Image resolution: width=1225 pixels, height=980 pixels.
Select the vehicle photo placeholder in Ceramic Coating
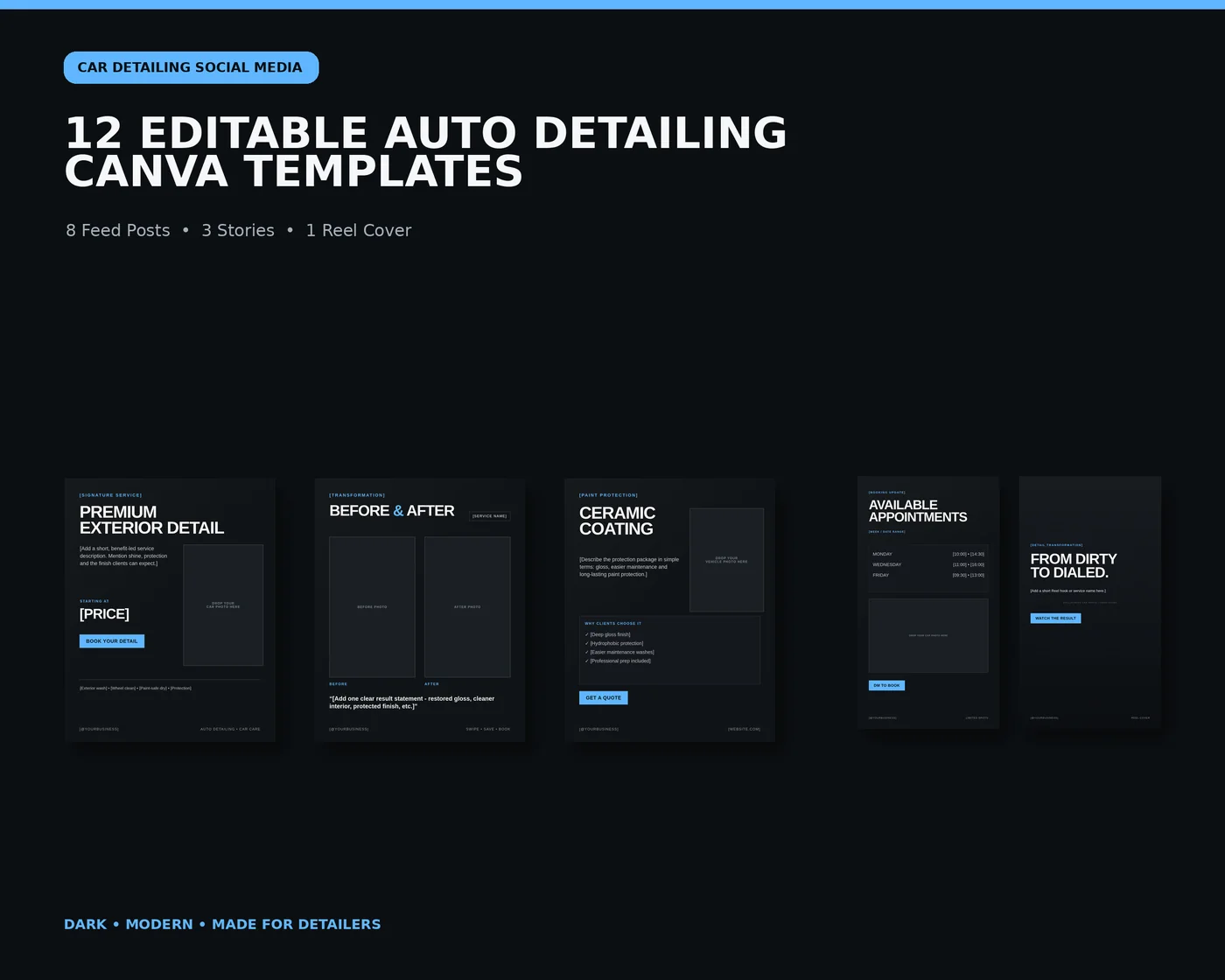pos(726,560)
